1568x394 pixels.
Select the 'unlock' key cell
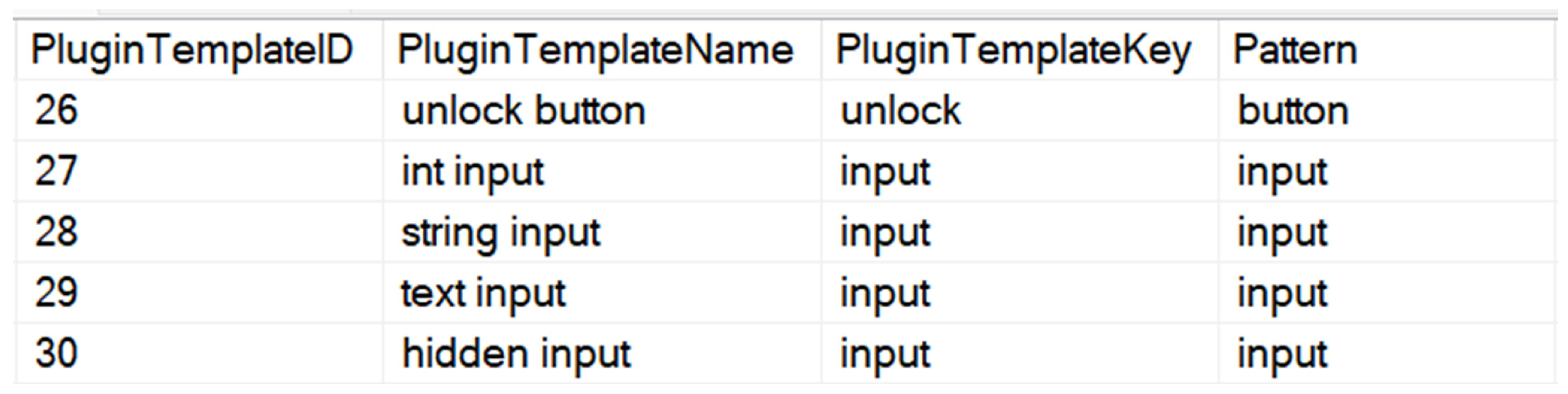coord(901,111)
